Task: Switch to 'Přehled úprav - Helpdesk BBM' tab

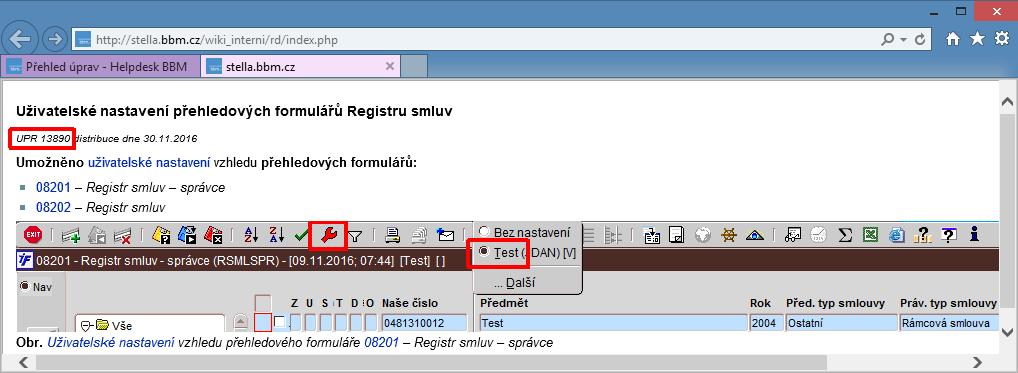Action: [100, 66]
